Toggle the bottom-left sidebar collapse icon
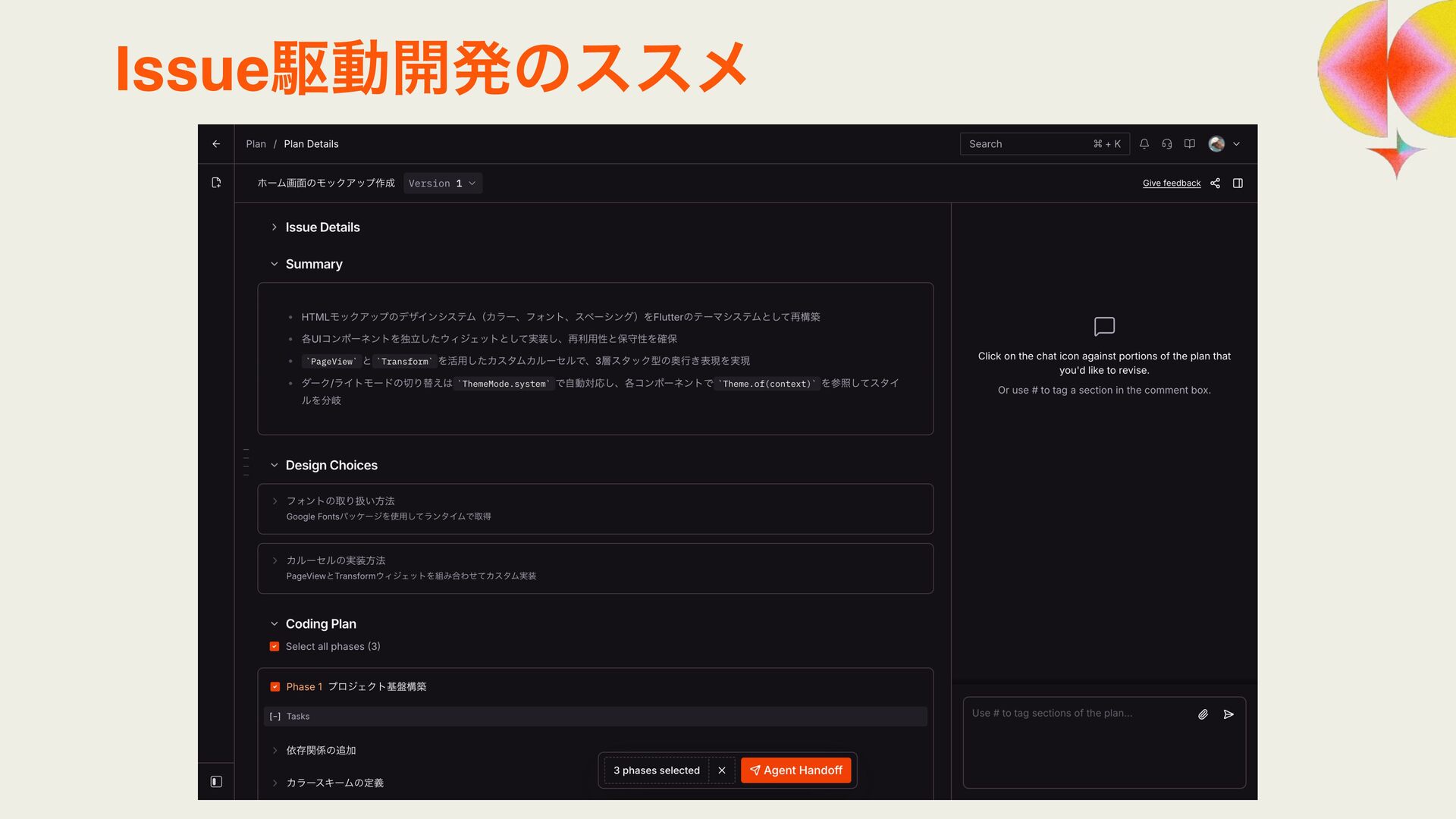This screenshot has height=819, width=1456. point(216,782)
